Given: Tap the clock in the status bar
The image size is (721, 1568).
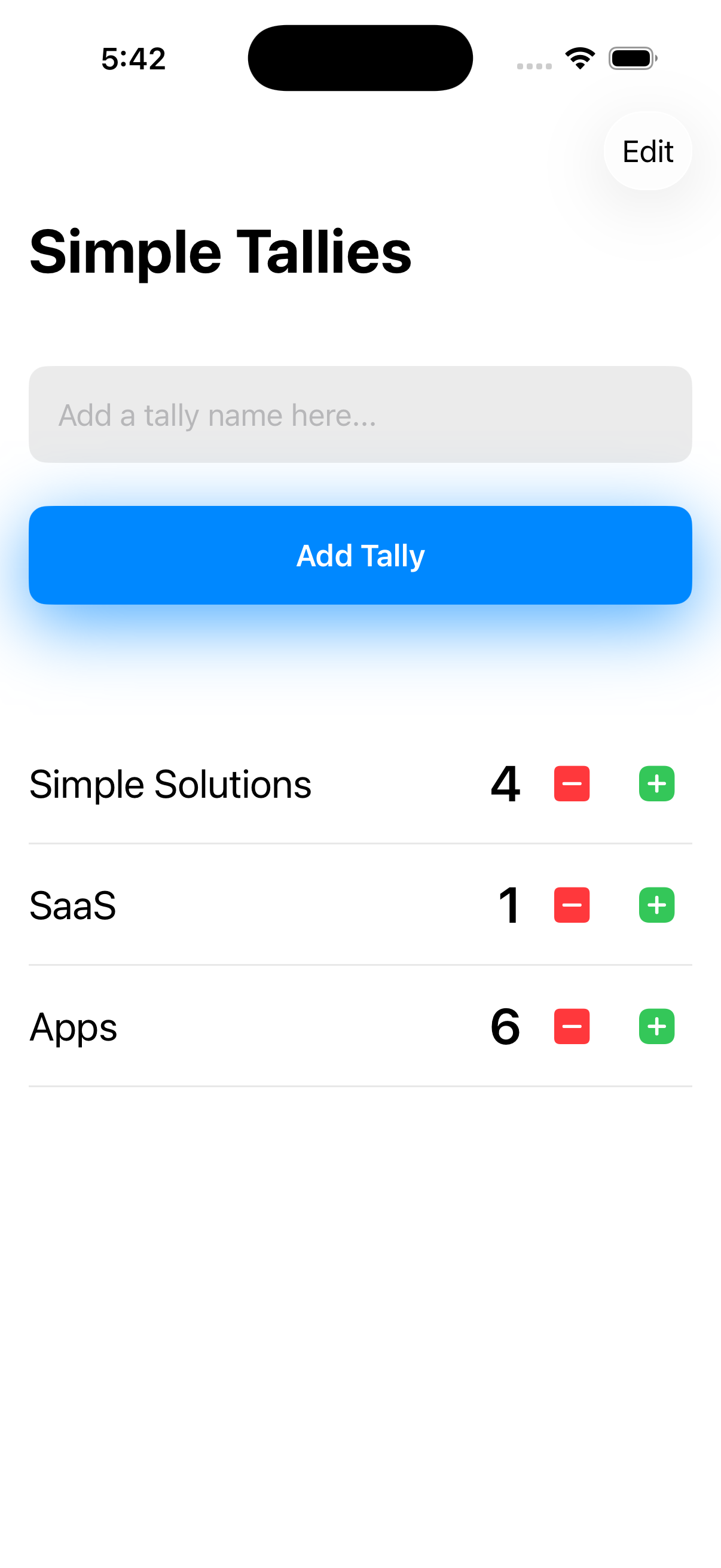Looking at the screenshot, I should pos(134,58).
